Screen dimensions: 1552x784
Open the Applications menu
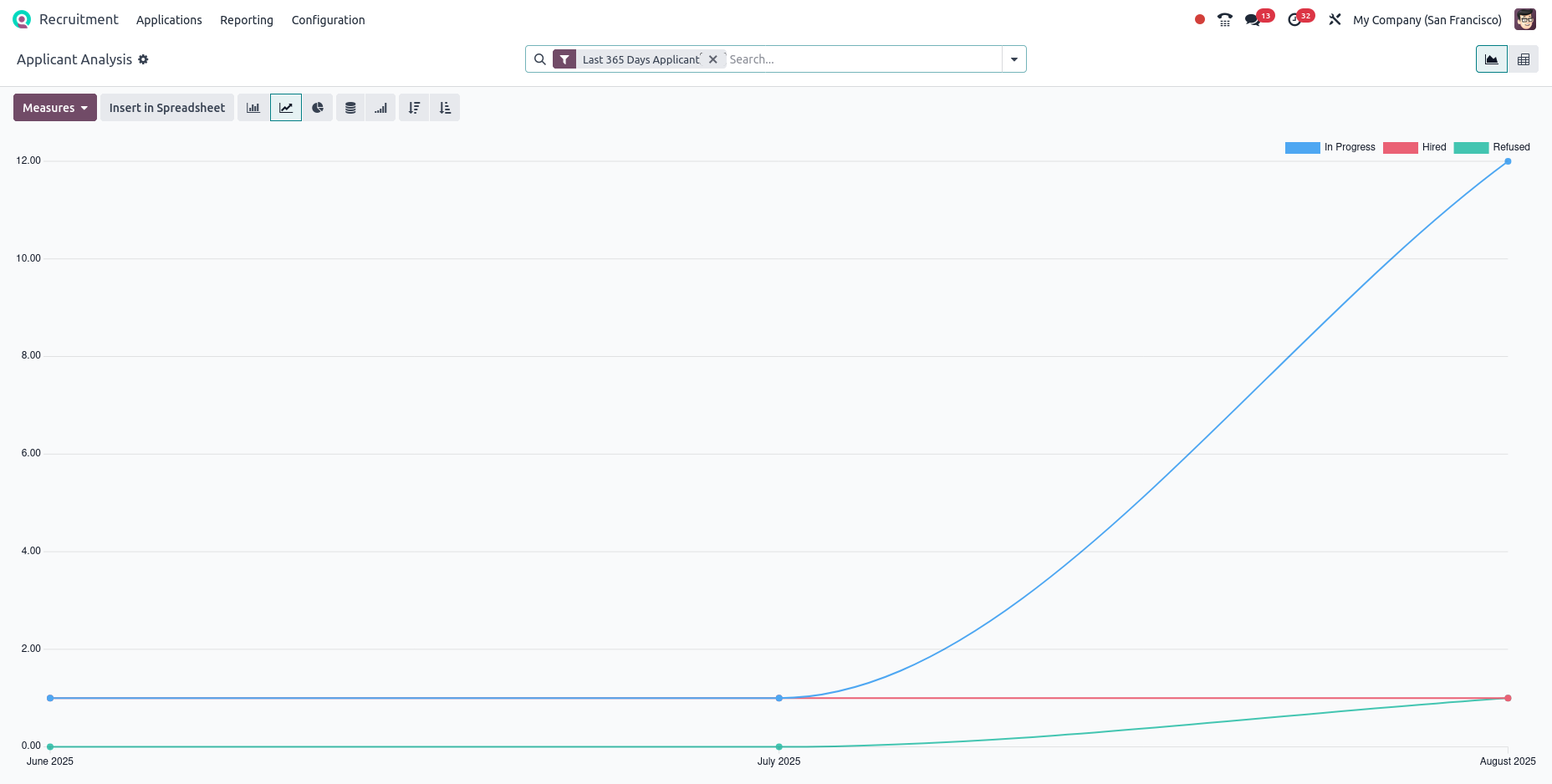click(x=169, y=20)
